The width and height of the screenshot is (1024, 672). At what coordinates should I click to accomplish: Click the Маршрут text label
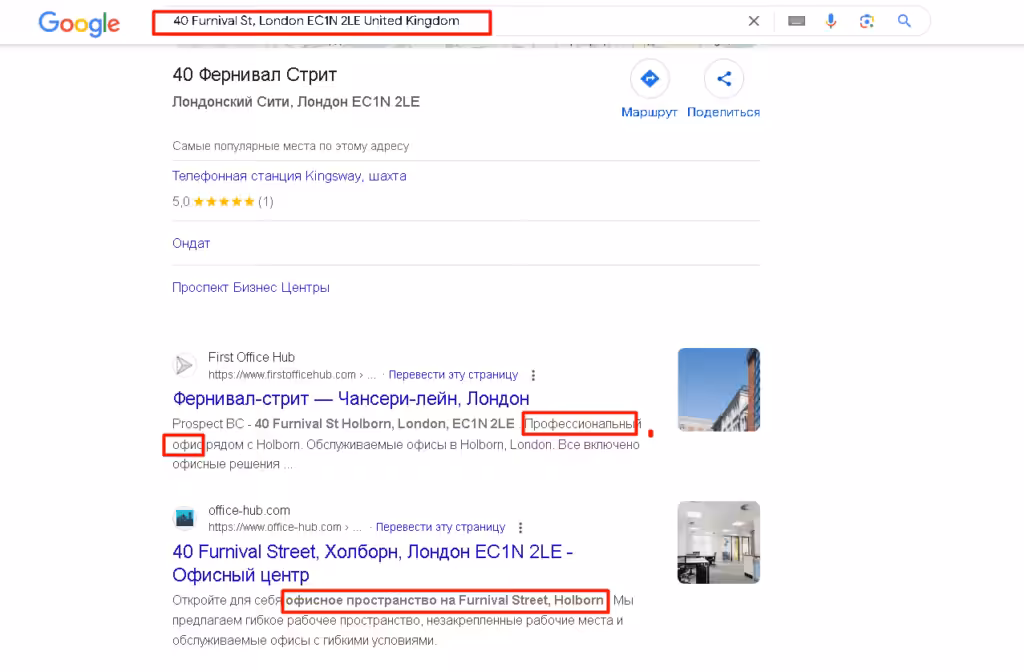tap(649, 112)
